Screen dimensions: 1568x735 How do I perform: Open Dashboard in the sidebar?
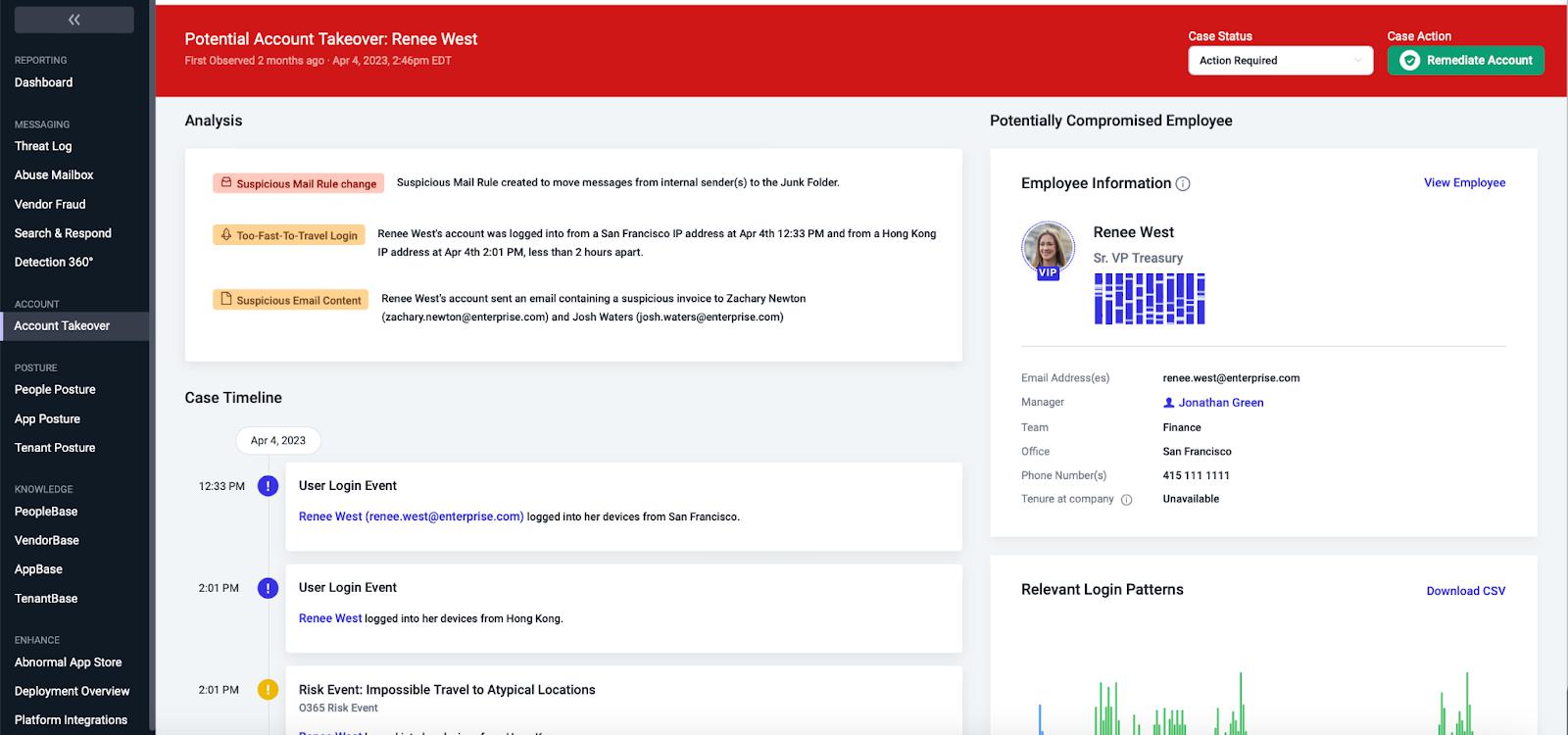[x=43, y=82]
